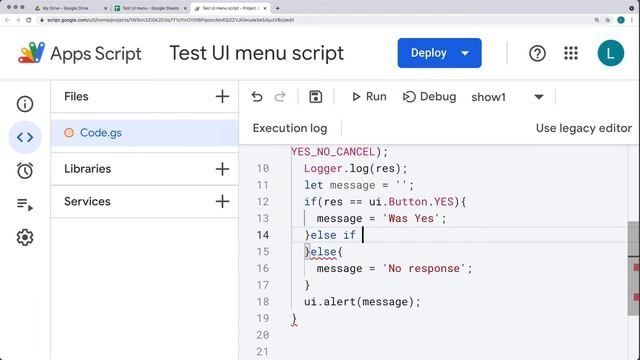Open the Triggers alarm clock icon

point(25,171)
